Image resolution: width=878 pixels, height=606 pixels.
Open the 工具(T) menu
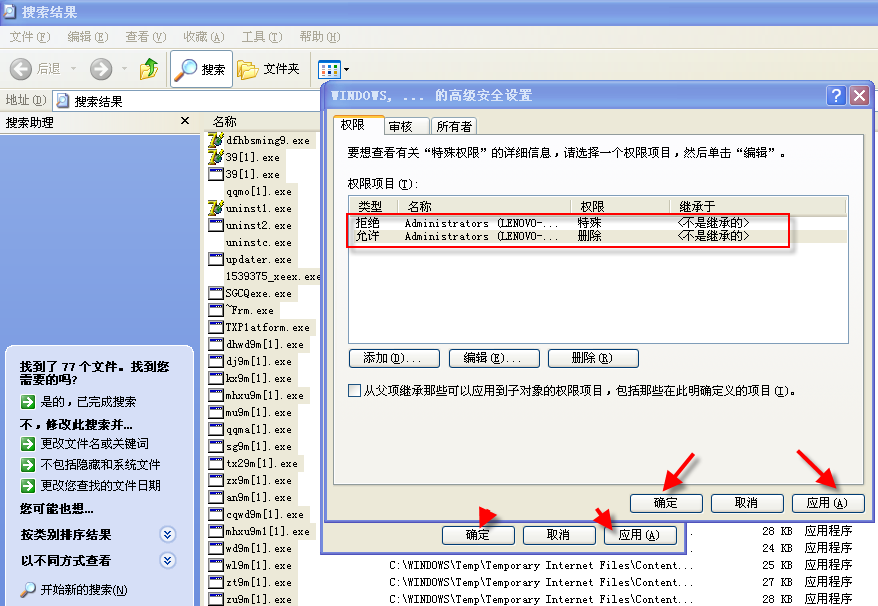[261, 37]
